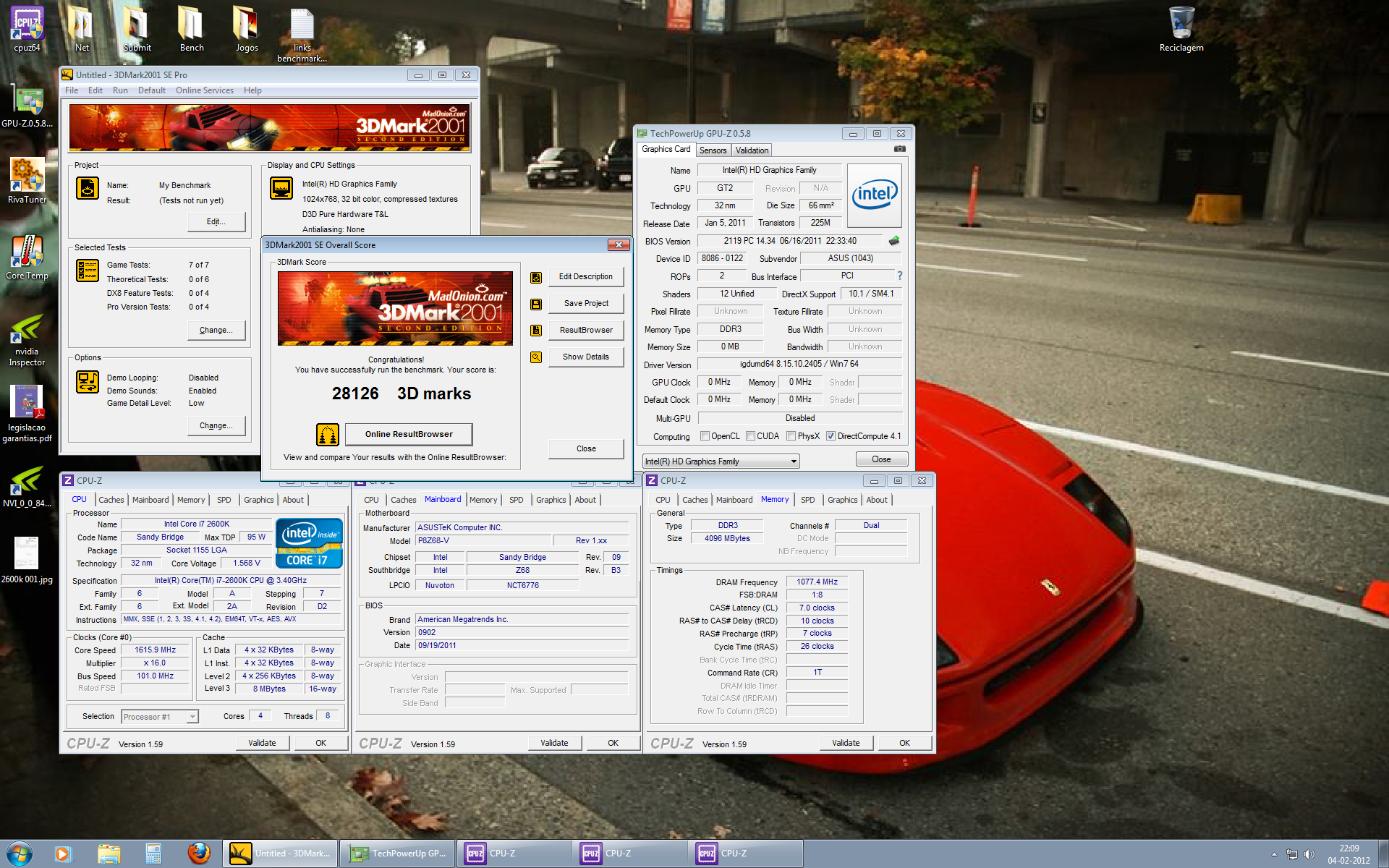Click the Intel logo in GPU-Z
The width and height of the screenshot is (1389, 868).
click(x=874, y=195)
